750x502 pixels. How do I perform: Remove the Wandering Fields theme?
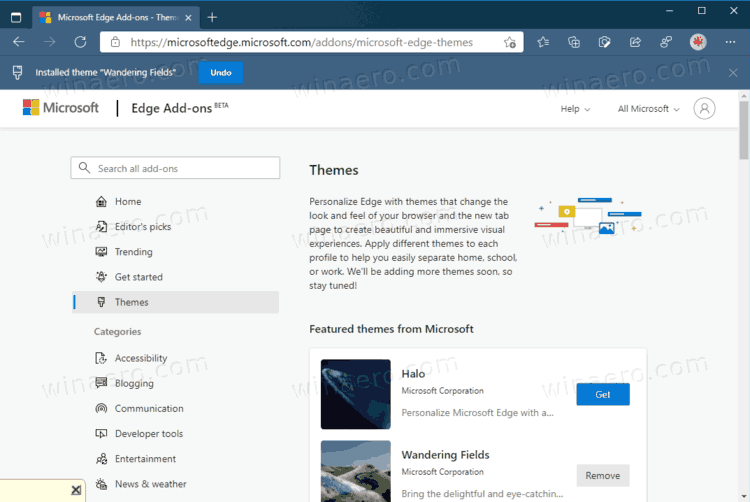click(x=603, y=476)
